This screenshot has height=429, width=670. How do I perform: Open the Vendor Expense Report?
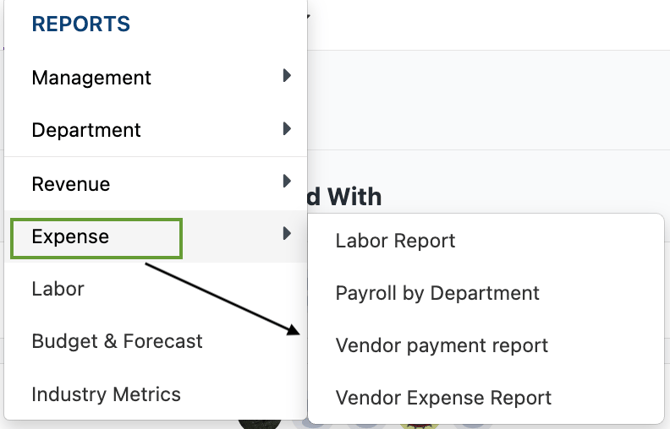443,397
